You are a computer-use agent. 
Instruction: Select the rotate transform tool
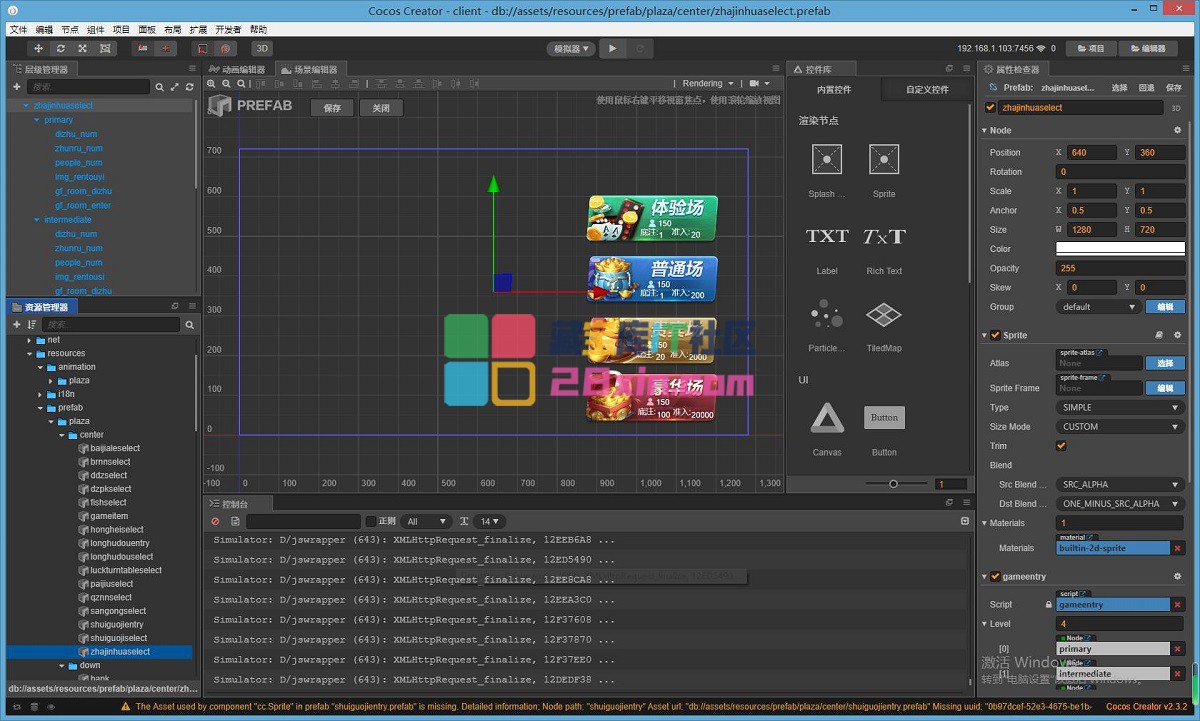pyautogui.click(x=61, y=48)
